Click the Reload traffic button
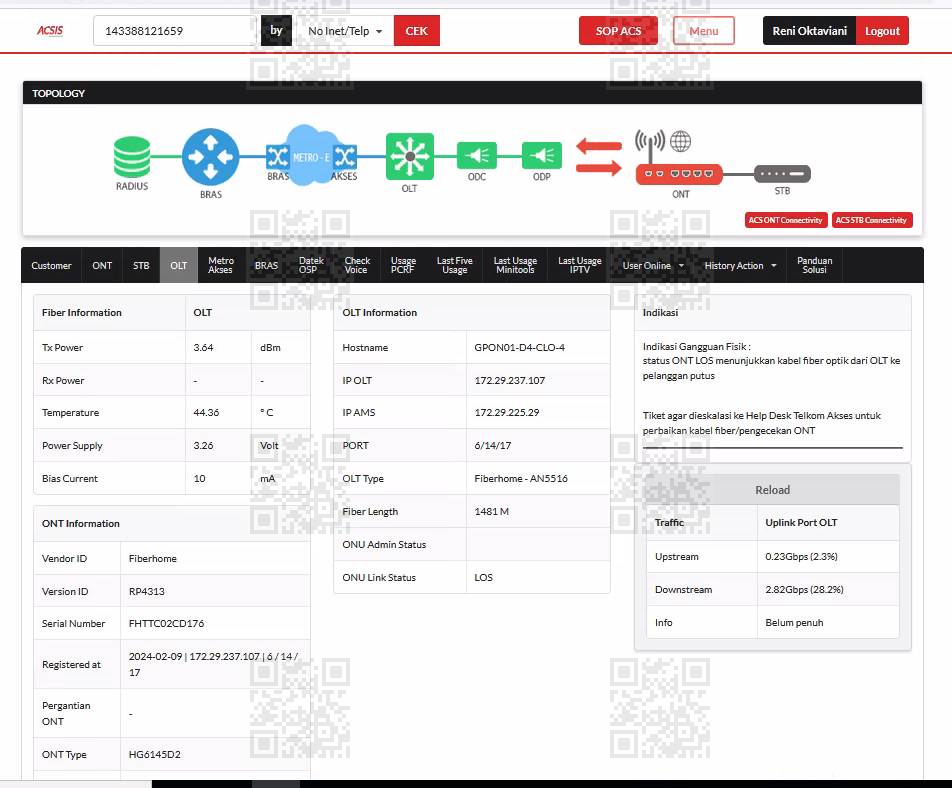This screenshot has width=952, height=788. (x=772, y=490)
